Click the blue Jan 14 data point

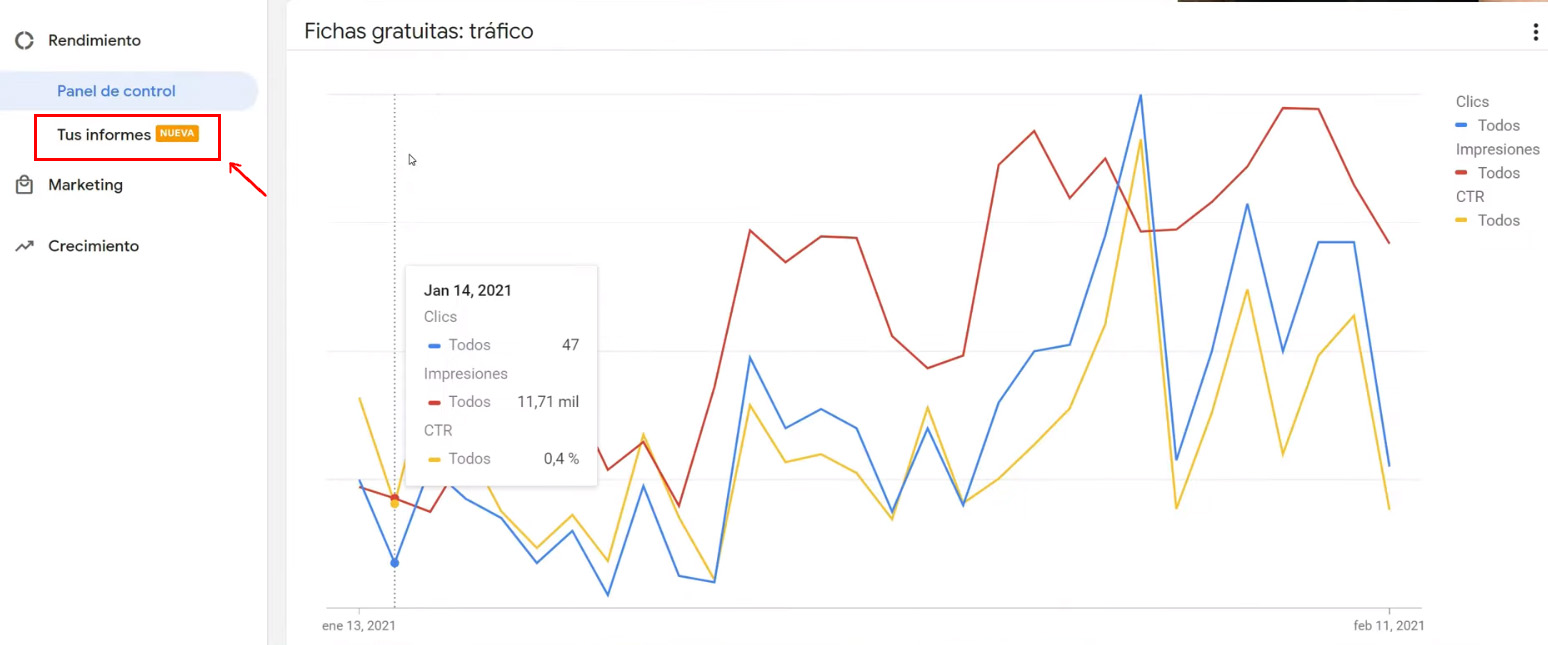pyautogui.click(x=395, y=563)
